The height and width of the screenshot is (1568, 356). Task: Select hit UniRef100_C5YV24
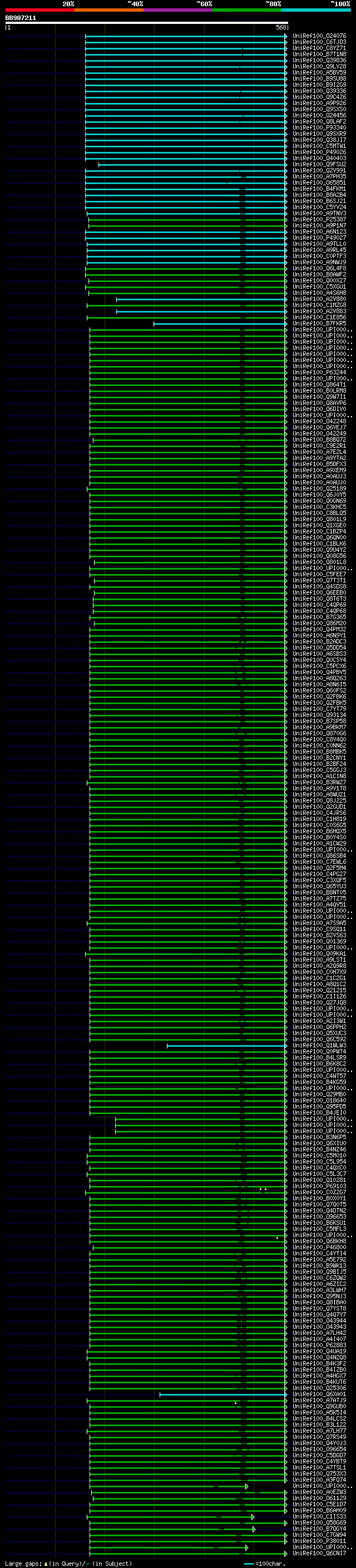319,207
